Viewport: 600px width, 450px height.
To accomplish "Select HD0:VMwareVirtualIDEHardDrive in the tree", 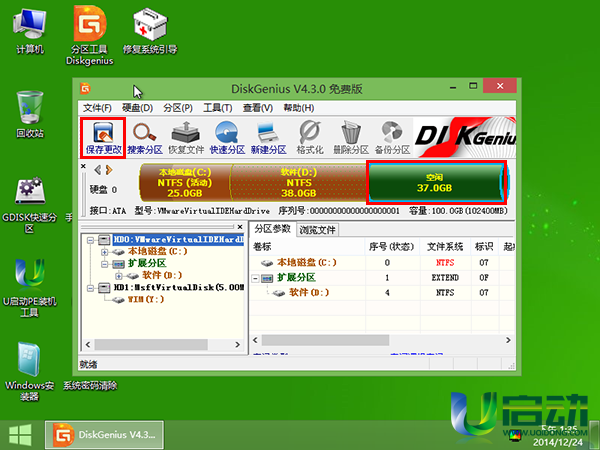I will 178,240.
